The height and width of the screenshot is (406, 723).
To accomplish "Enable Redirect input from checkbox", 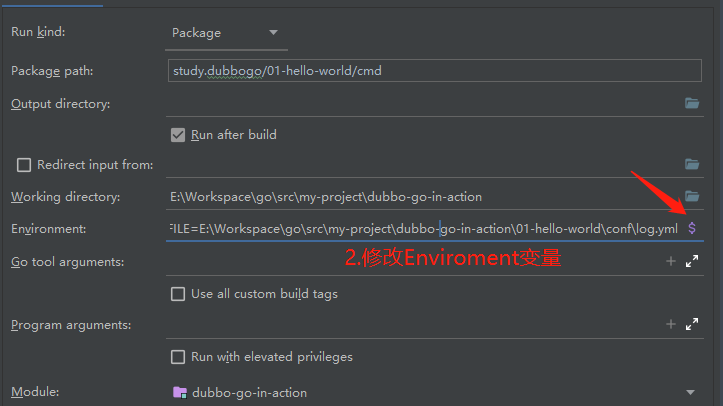I will (x=24, y=165).
